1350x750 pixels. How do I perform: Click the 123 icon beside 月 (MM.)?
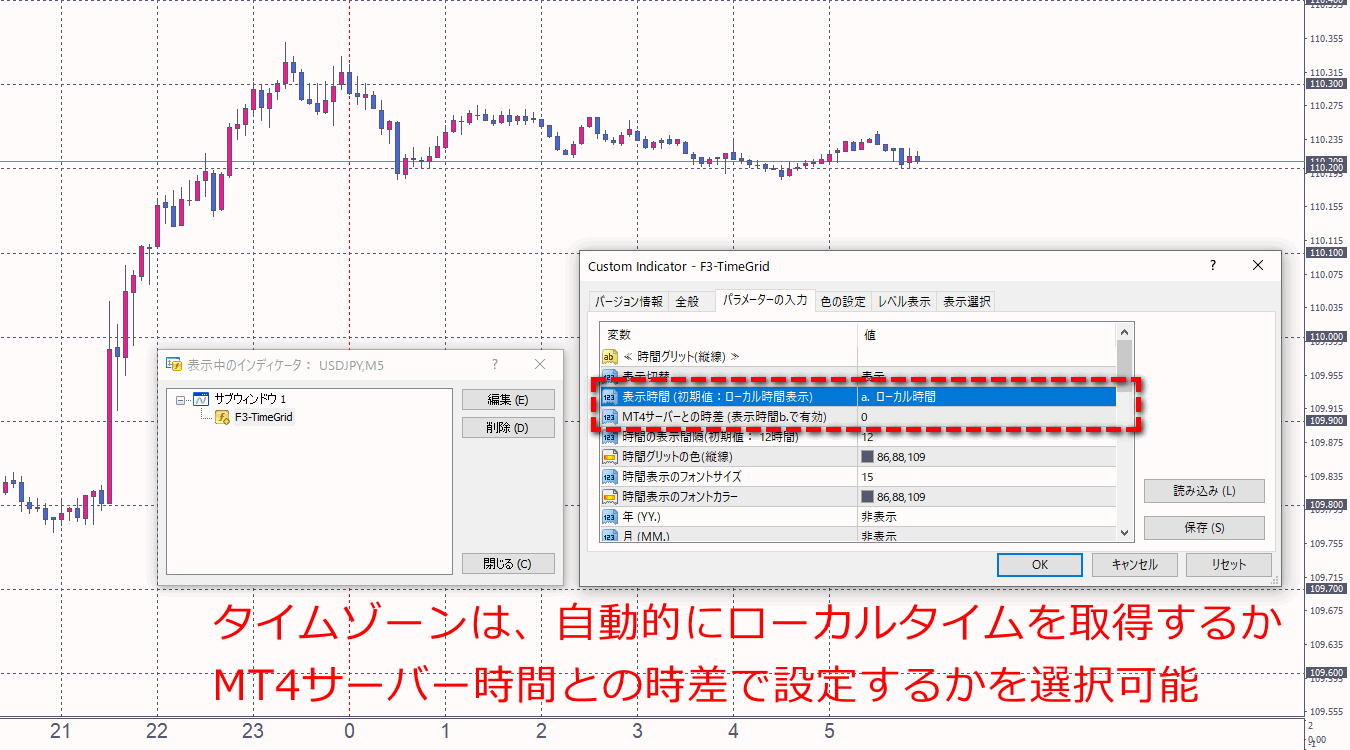609,535
